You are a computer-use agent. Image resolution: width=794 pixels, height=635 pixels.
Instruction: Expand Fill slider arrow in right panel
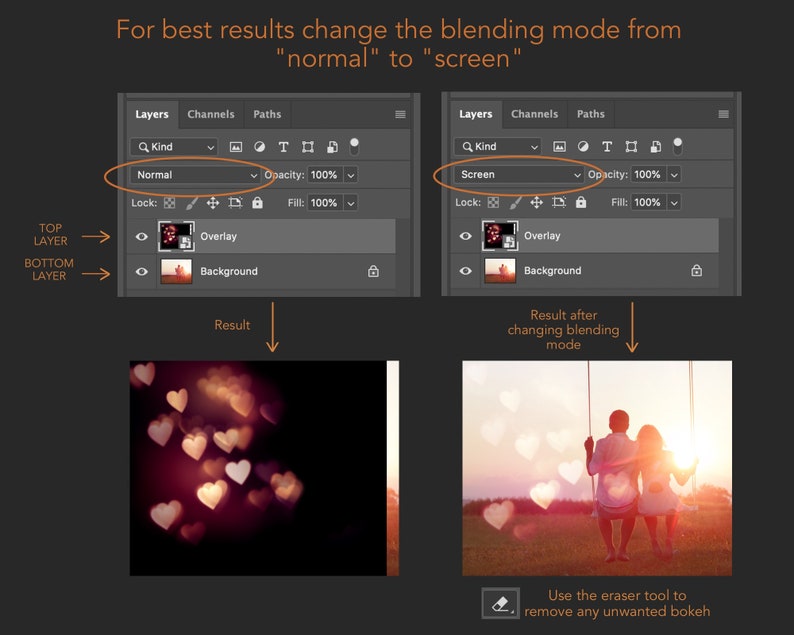click(x=674, y=203)
